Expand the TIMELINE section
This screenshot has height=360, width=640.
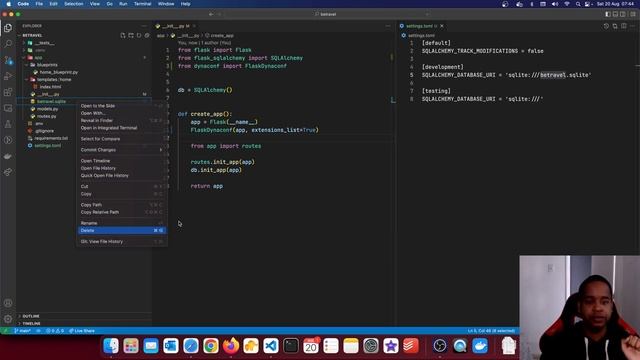point(31,324)
